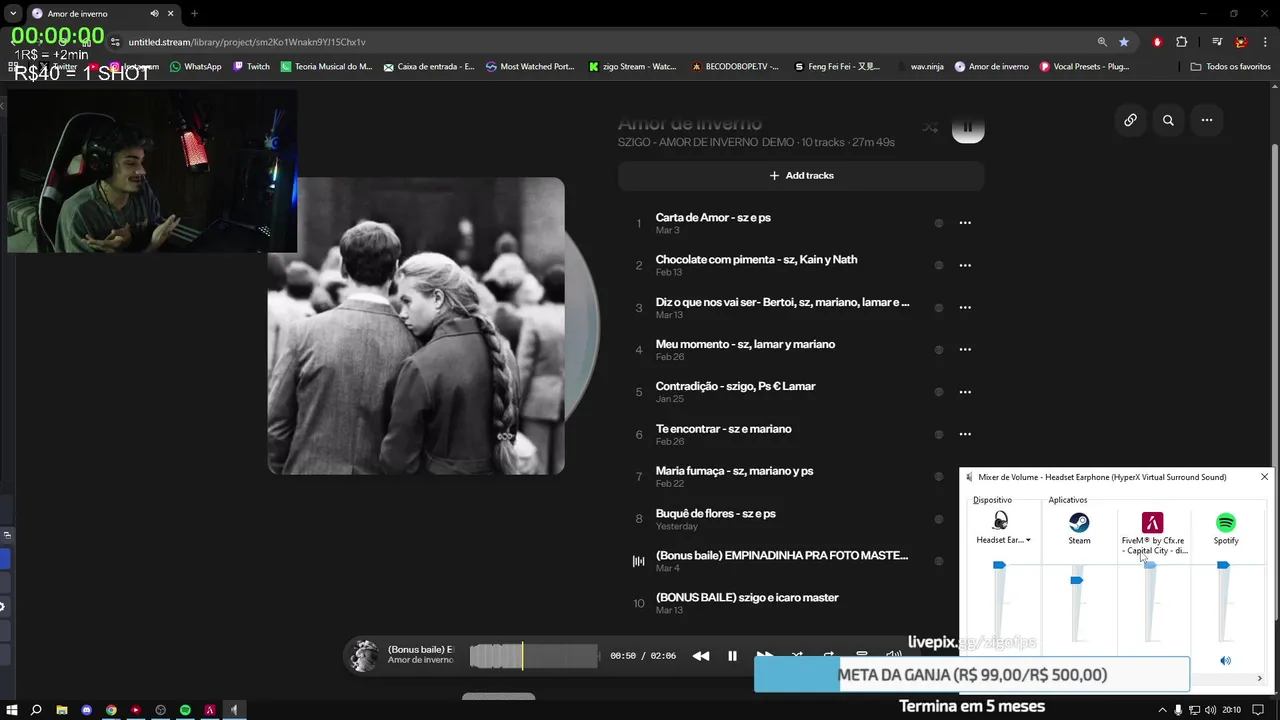This screenshot has width=1280, height=720.
Task: Open the browser extensions puzzle icon
Action: (x=1182, y=42)
